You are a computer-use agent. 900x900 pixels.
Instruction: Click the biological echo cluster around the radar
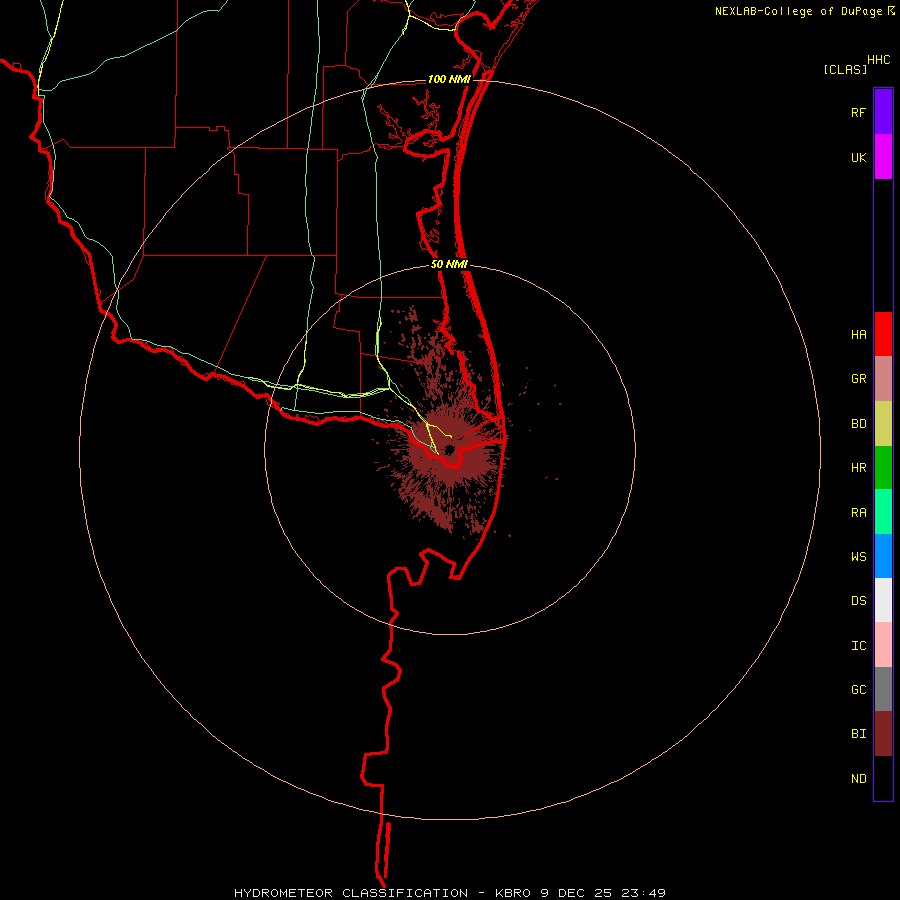pyautogui.click(x=449, y=448)
